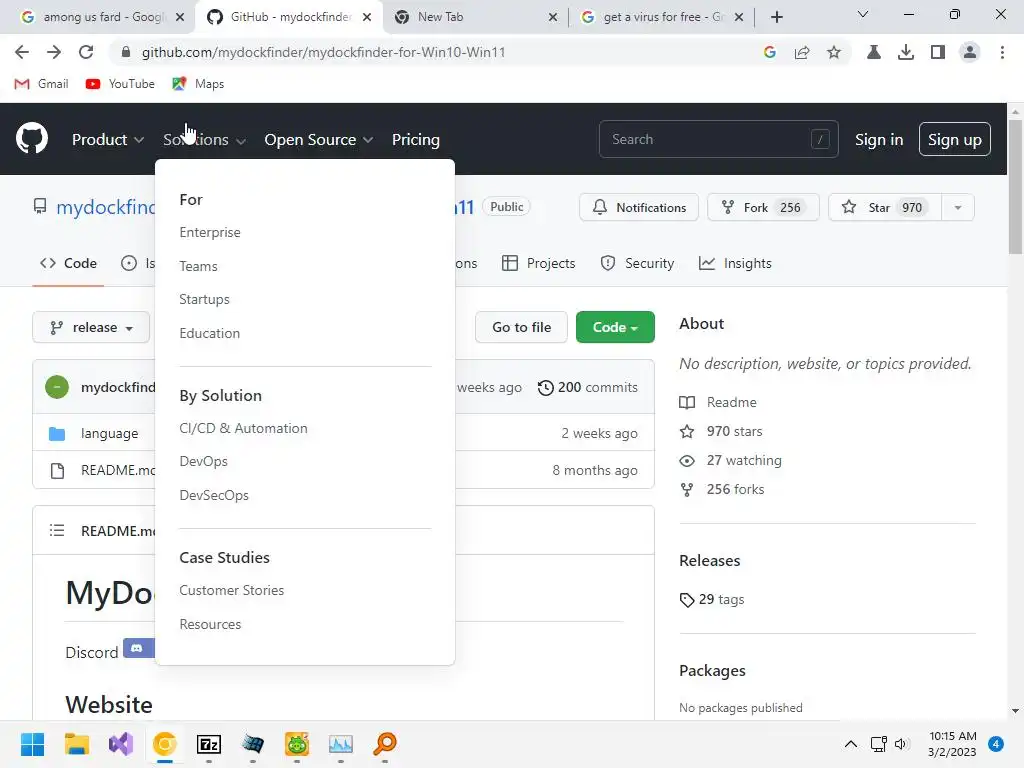The width and height of the screenshot is (1024, 768).
Task: Open Visual Studio from taskbar
Action: click(121, 744)
